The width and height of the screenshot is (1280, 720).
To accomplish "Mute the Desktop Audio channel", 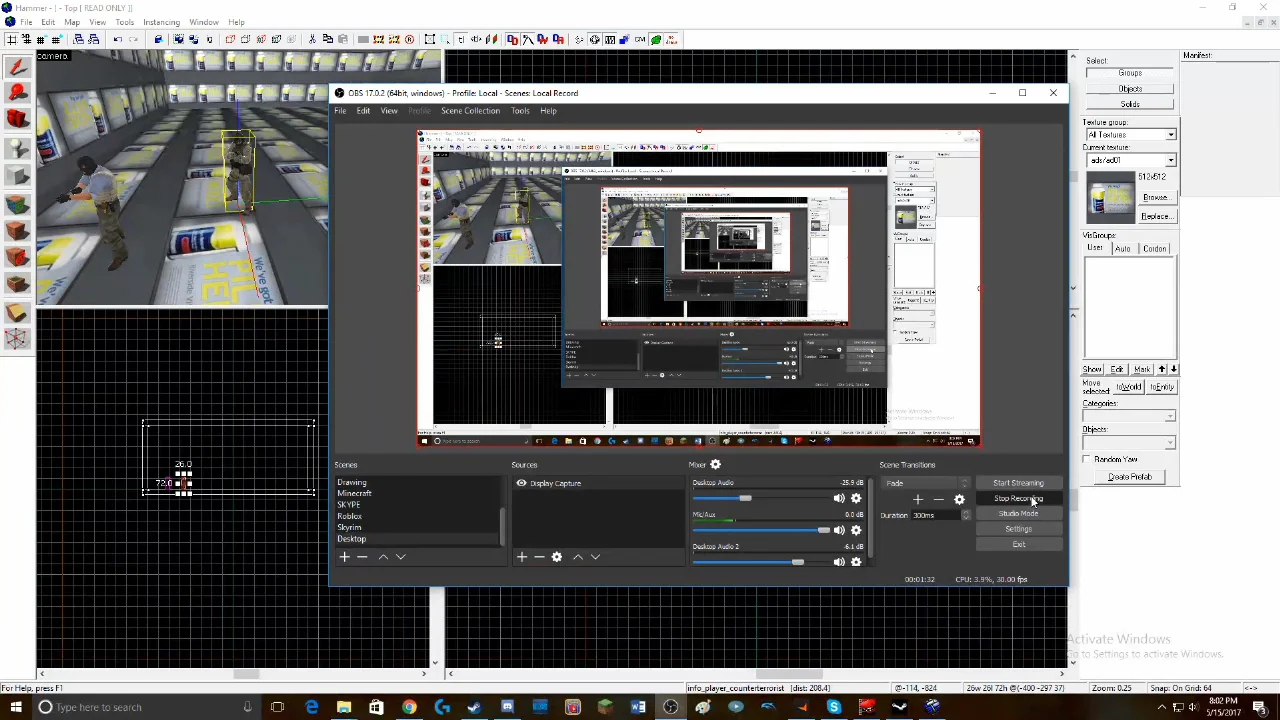I will click(839, 498).
